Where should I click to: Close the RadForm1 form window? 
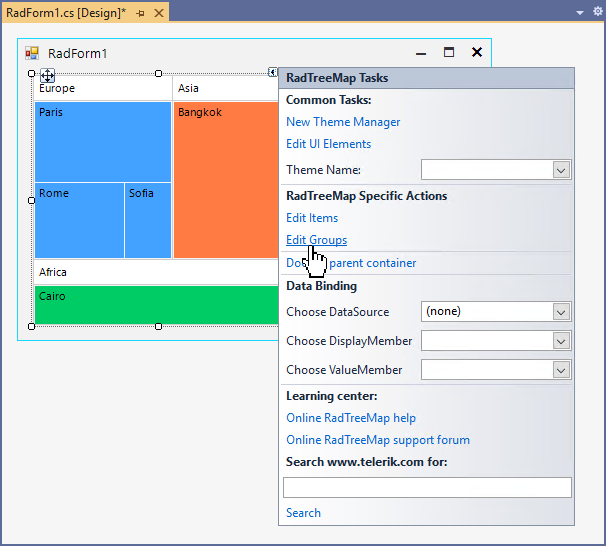pyautogui.click(x=477, y=52)
